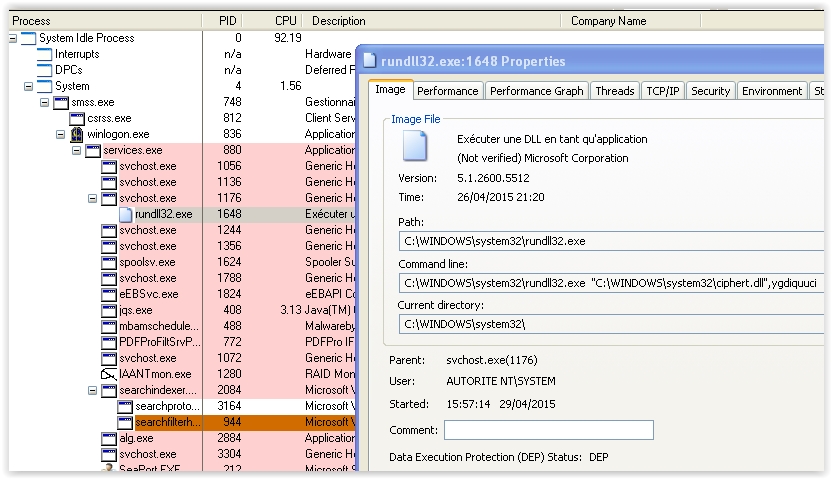
Task: Collapse svchost.exe 1176 tree node
Action: point(92,198)
